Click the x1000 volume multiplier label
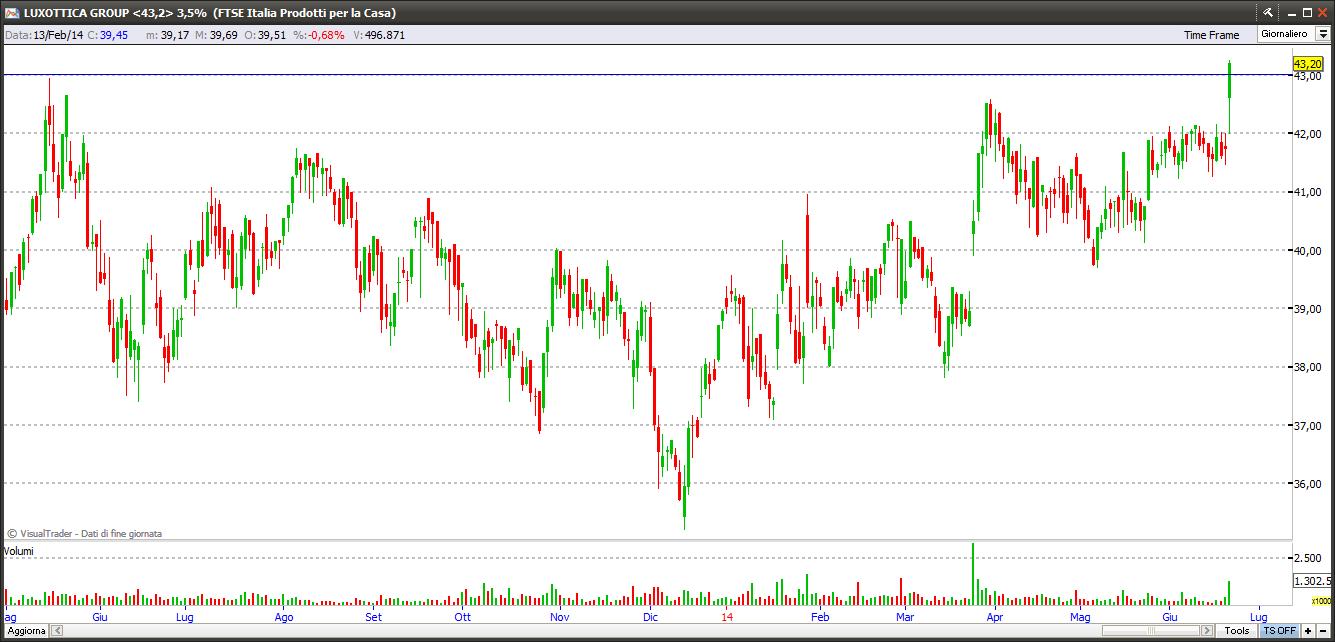The width and height of the screenshot is (1335, 642). click(x=1322, y=600)
